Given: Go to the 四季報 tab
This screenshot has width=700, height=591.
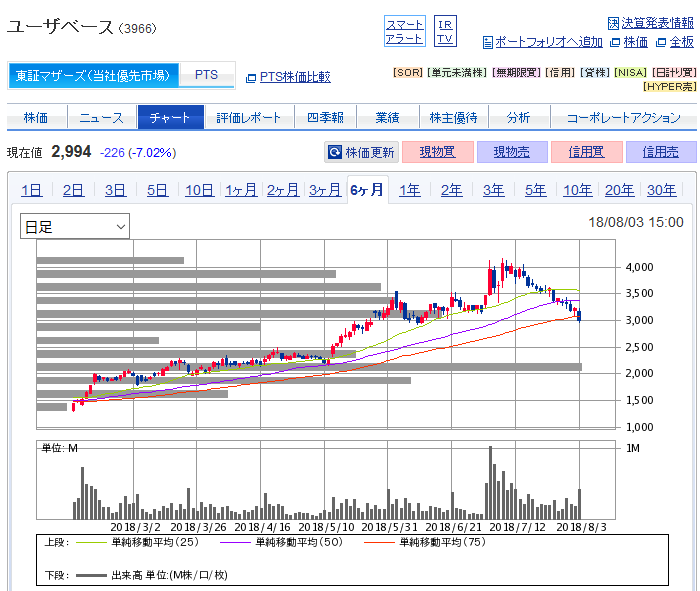Looking at the screenshot, I should pyautogui.click(x=325, y=117).
